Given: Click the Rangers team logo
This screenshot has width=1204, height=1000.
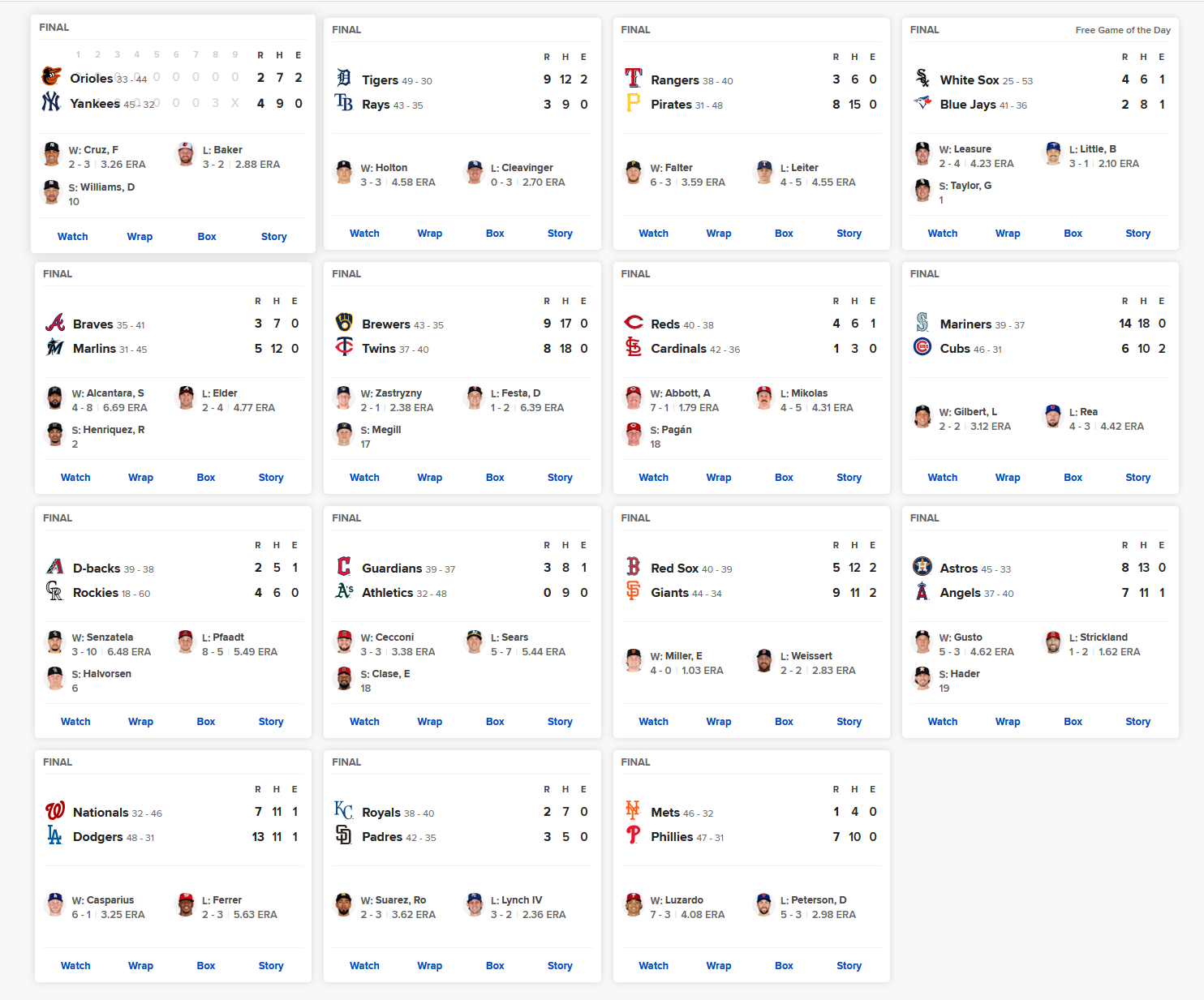Looking at the screenshot, I should (x=634, y=78).
